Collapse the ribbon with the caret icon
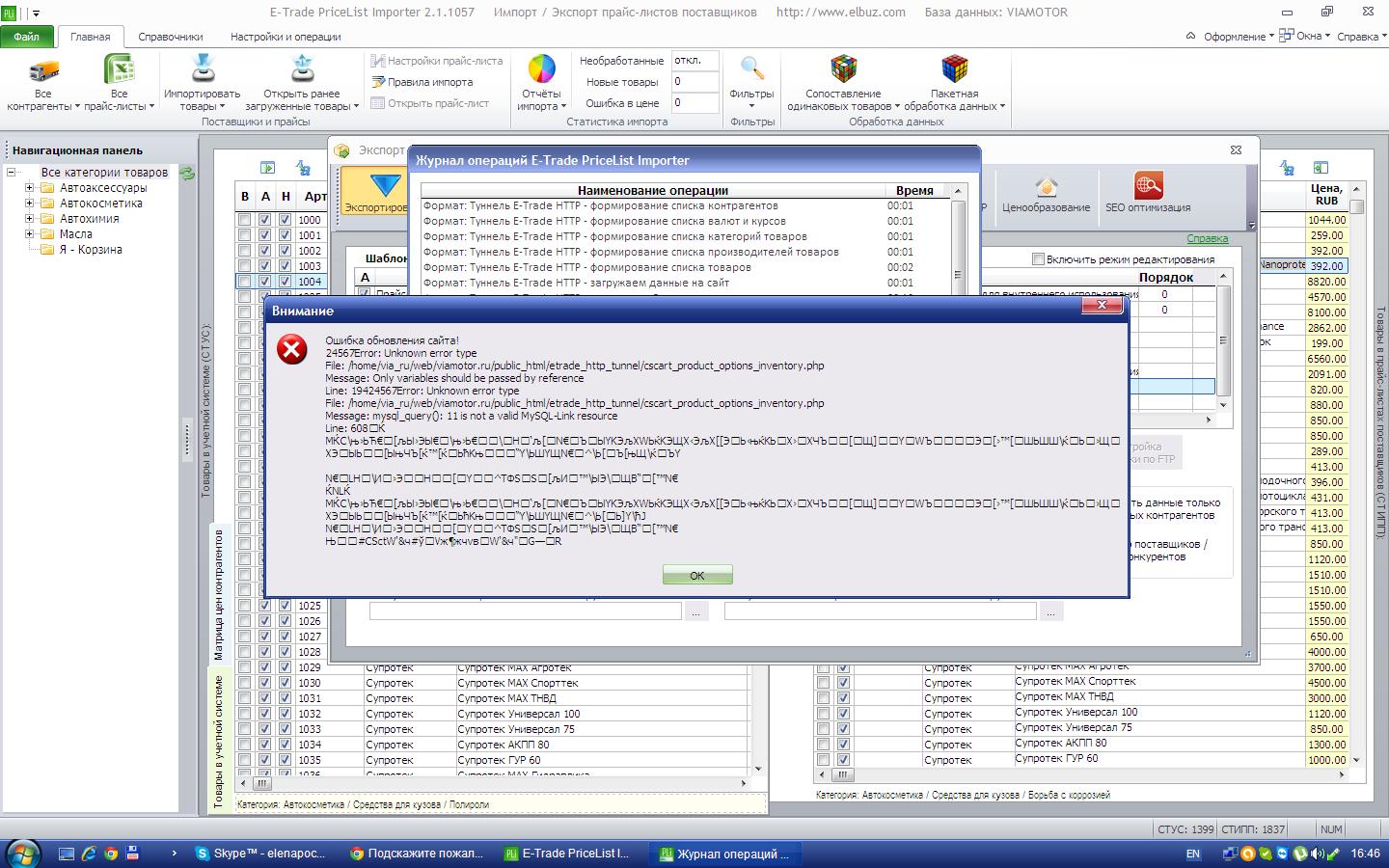The width and height of the screenshot is (1389, 868). (x=1191, y=37)
